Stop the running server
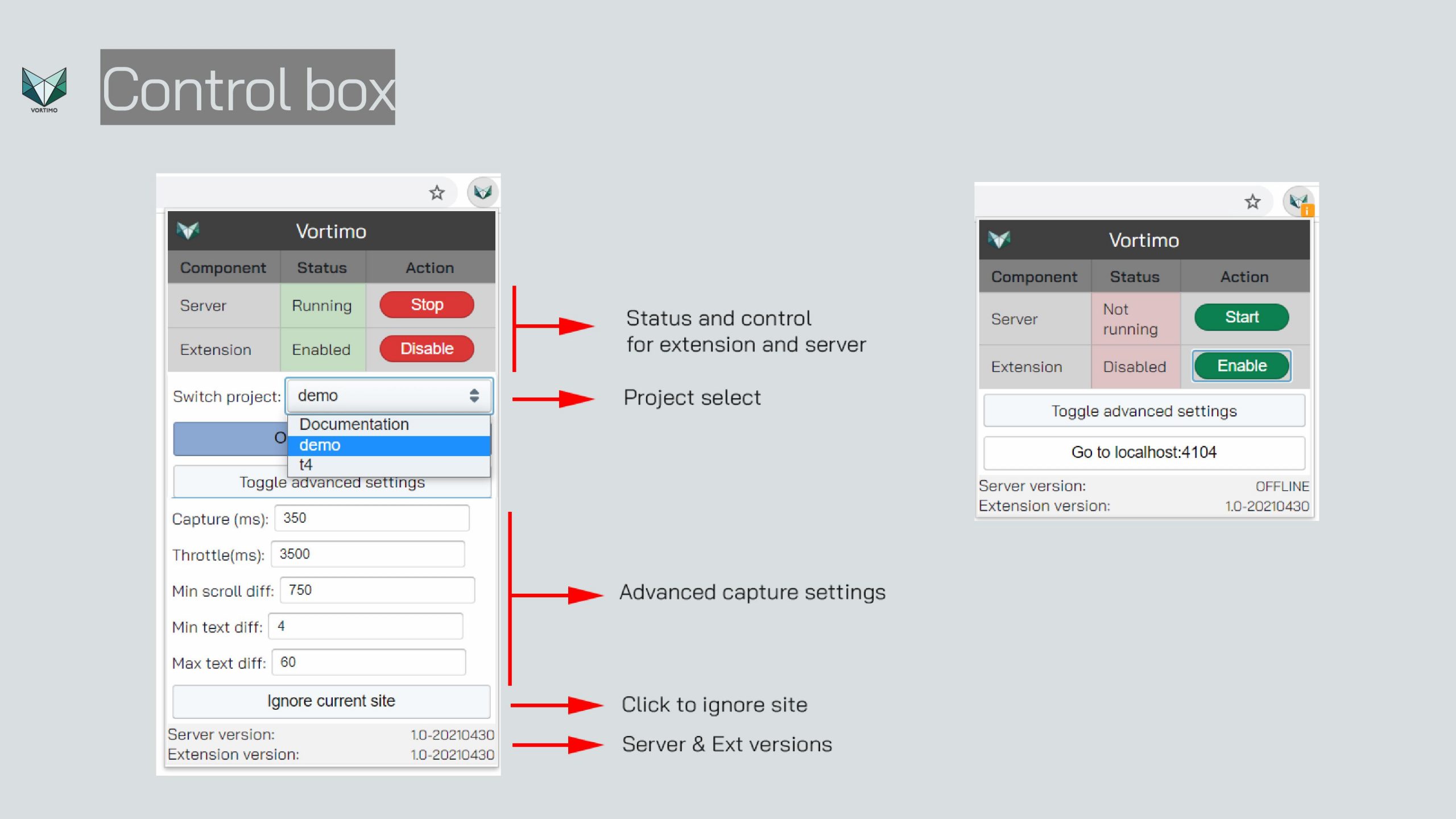 [x=427, y=305]
